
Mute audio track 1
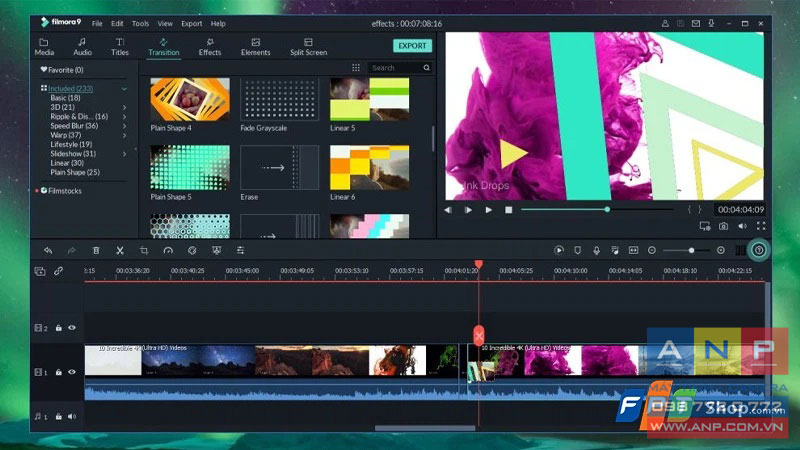click(x=72, y=416)
